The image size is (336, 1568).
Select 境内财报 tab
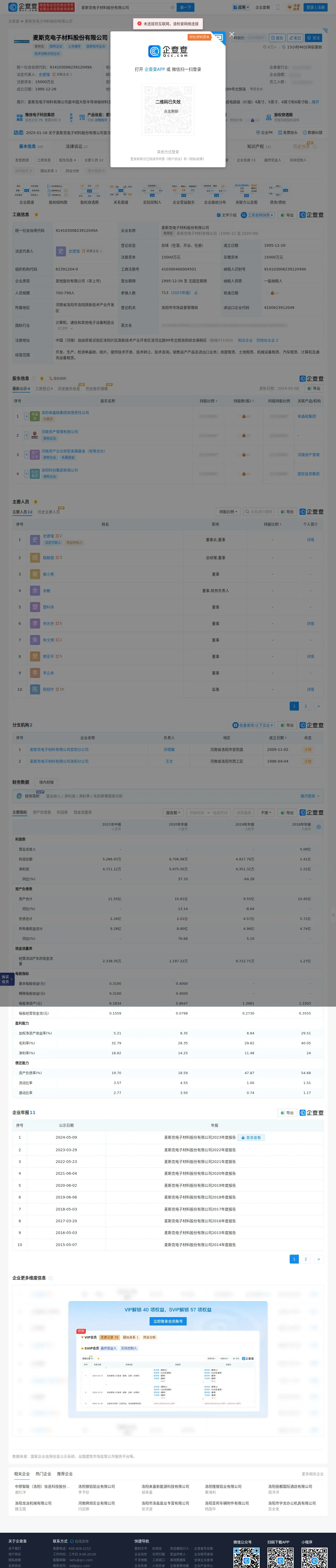(46, 782)
